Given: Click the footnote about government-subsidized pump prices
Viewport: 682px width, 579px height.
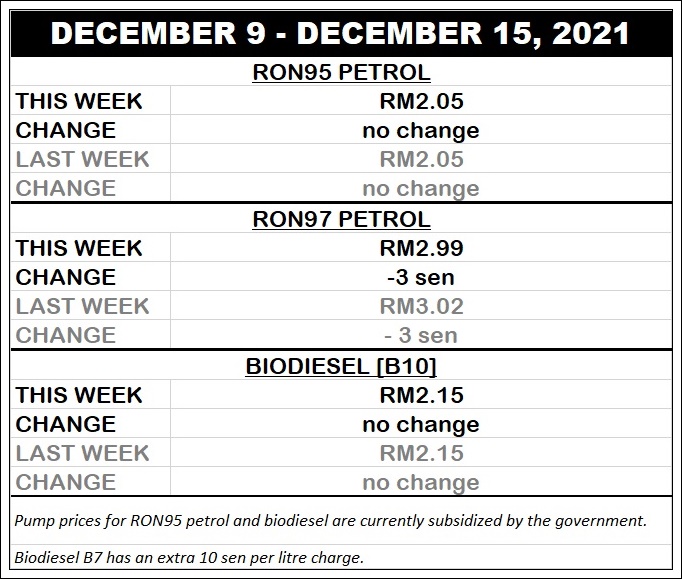Looking at the screenshot, I should pyautogui.click(x=331, y=521).
